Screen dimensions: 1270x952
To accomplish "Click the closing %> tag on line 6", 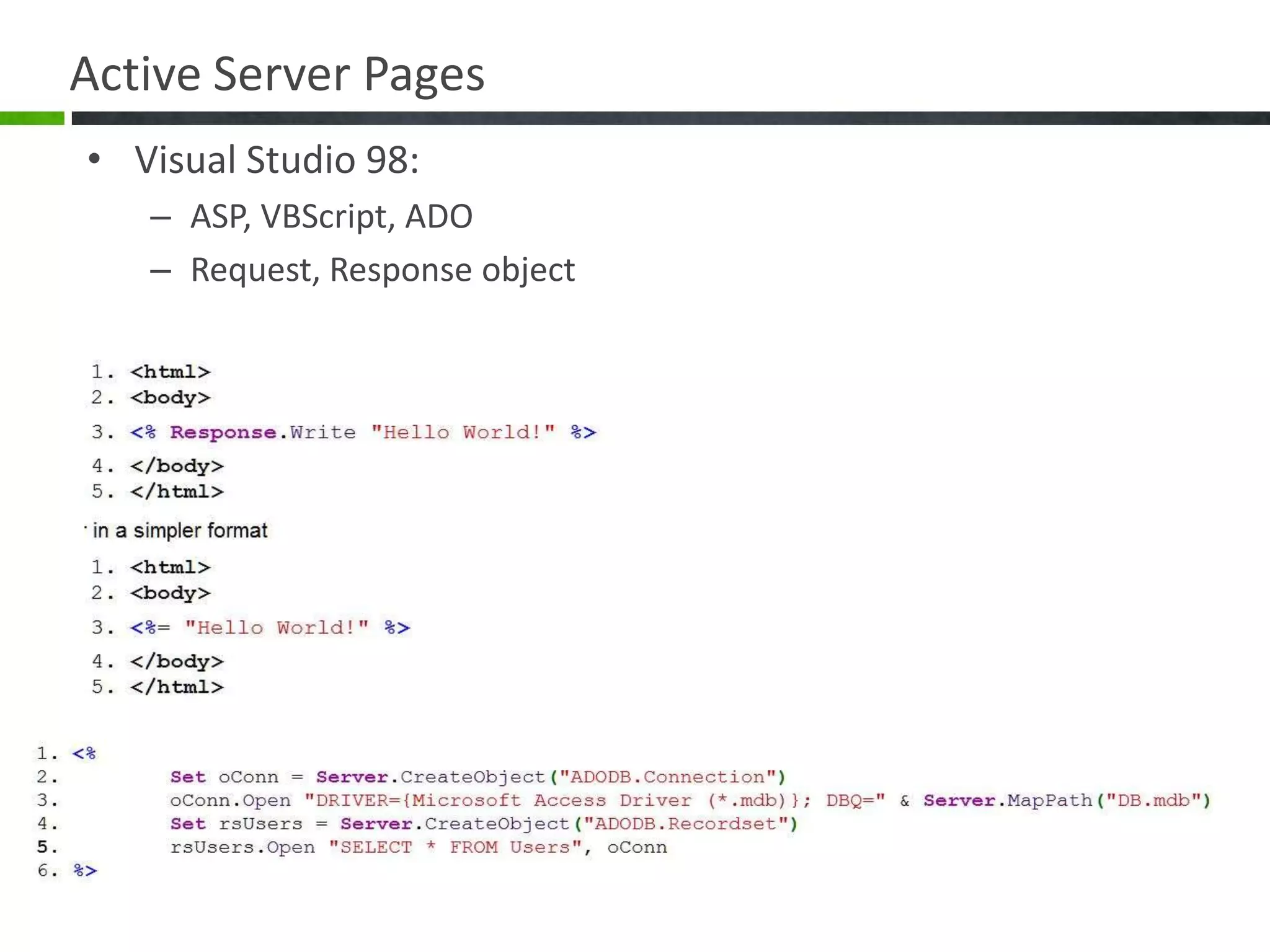I will point(85,871).
